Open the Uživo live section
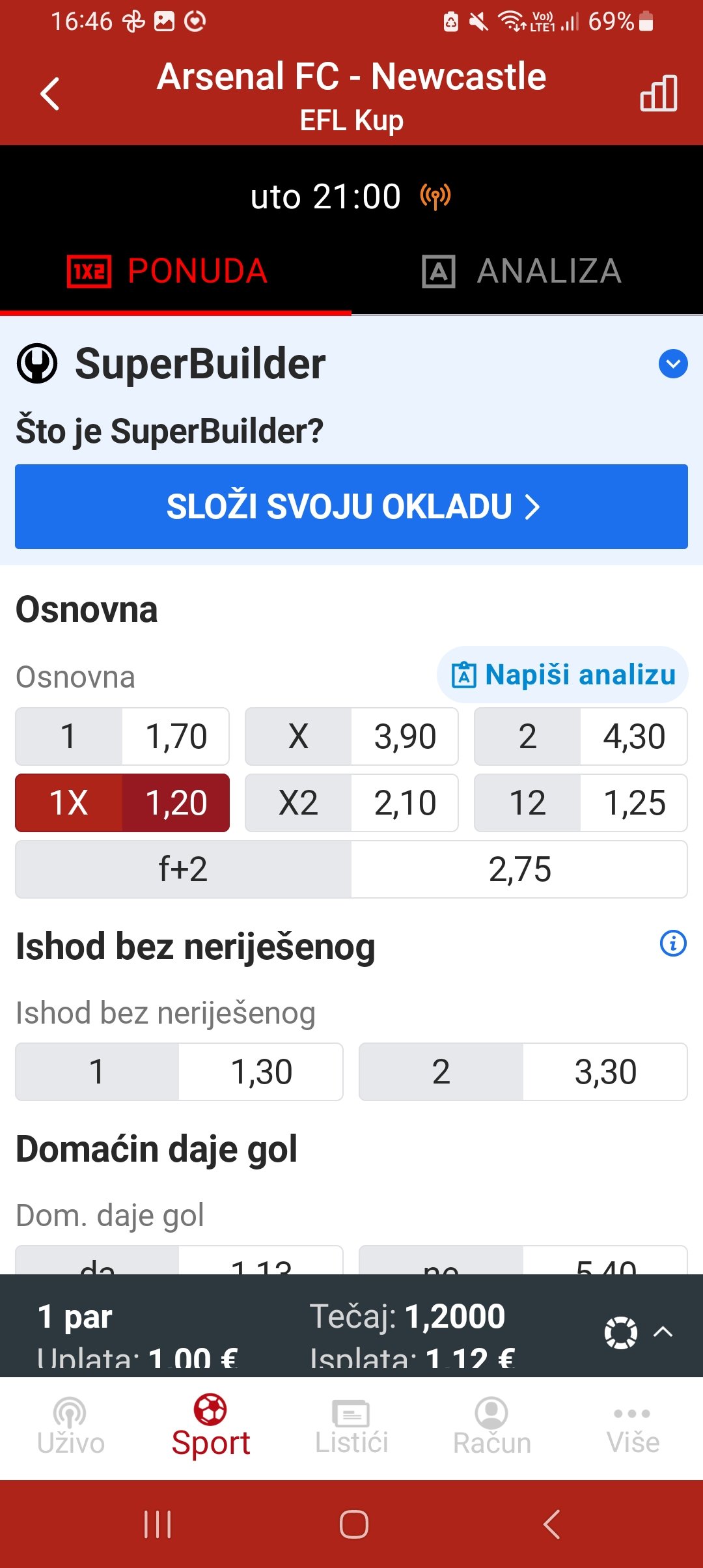This screenshot has height=1568, width=703. coord(70,1426)
